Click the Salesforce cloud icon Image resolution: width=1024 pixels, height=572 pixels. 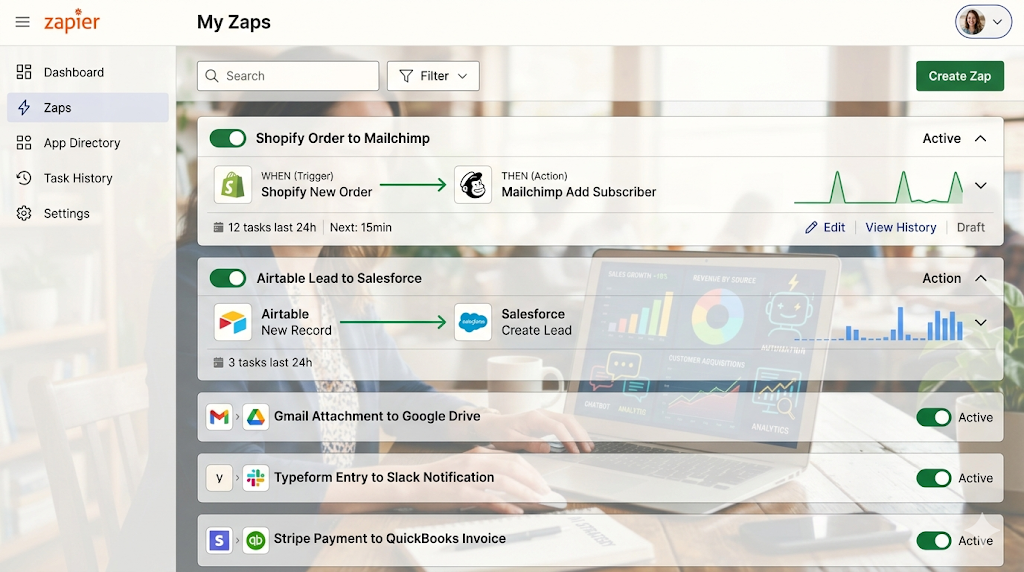coord(473,322)
